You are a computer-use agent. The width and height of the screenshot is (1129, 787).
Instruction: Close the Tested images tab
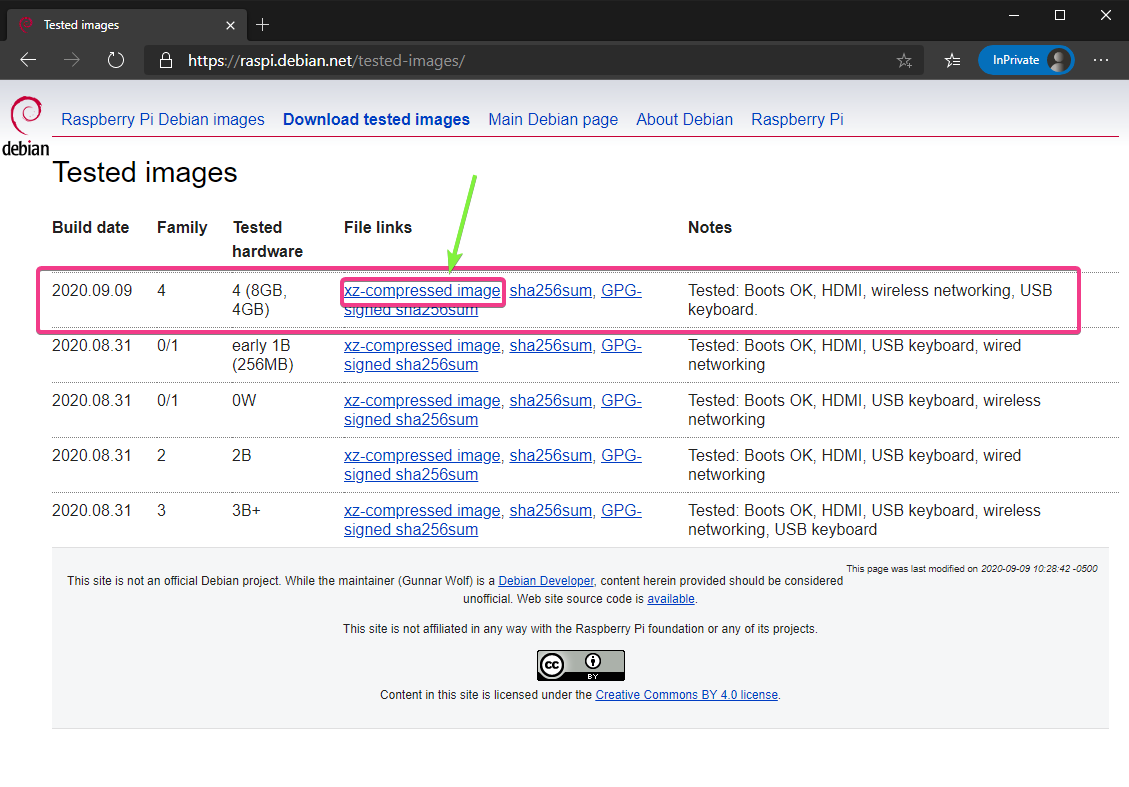[x=228, y=24]
